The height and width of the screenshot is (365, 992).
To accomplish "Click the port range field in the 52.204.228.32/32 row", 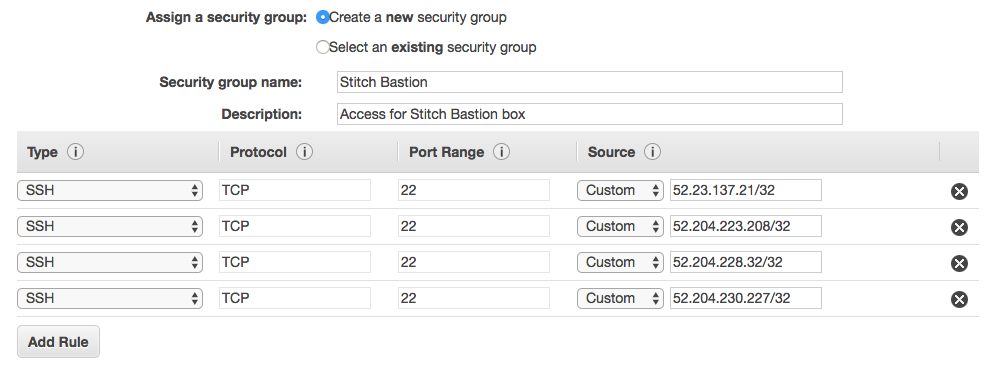I will coord(474,263).
